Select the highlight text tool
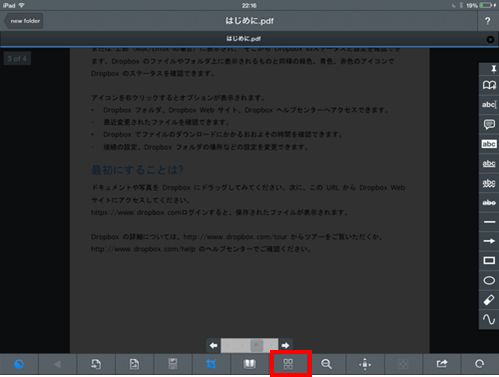The width and height of the screenshot is (499, 377). pos(489,144)
